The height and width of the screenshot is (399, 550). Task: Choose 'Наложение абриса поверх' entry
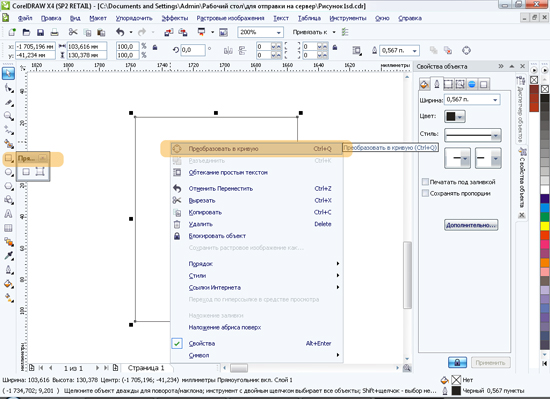pos(257,327)
